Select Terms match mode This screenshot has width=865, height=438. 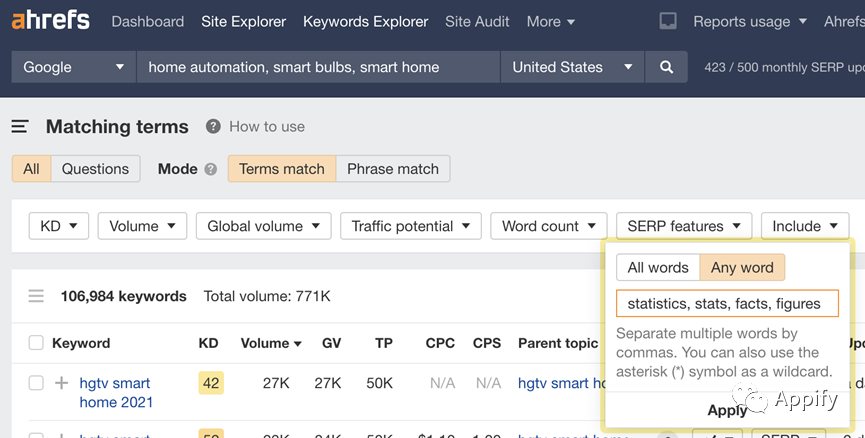pos(281,169)
